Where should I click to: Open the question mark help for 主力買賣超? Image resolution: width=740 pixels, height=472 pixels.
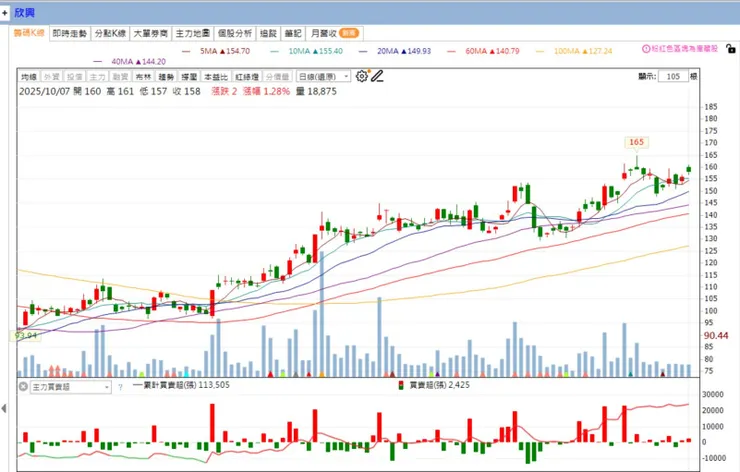pos(120,387)
